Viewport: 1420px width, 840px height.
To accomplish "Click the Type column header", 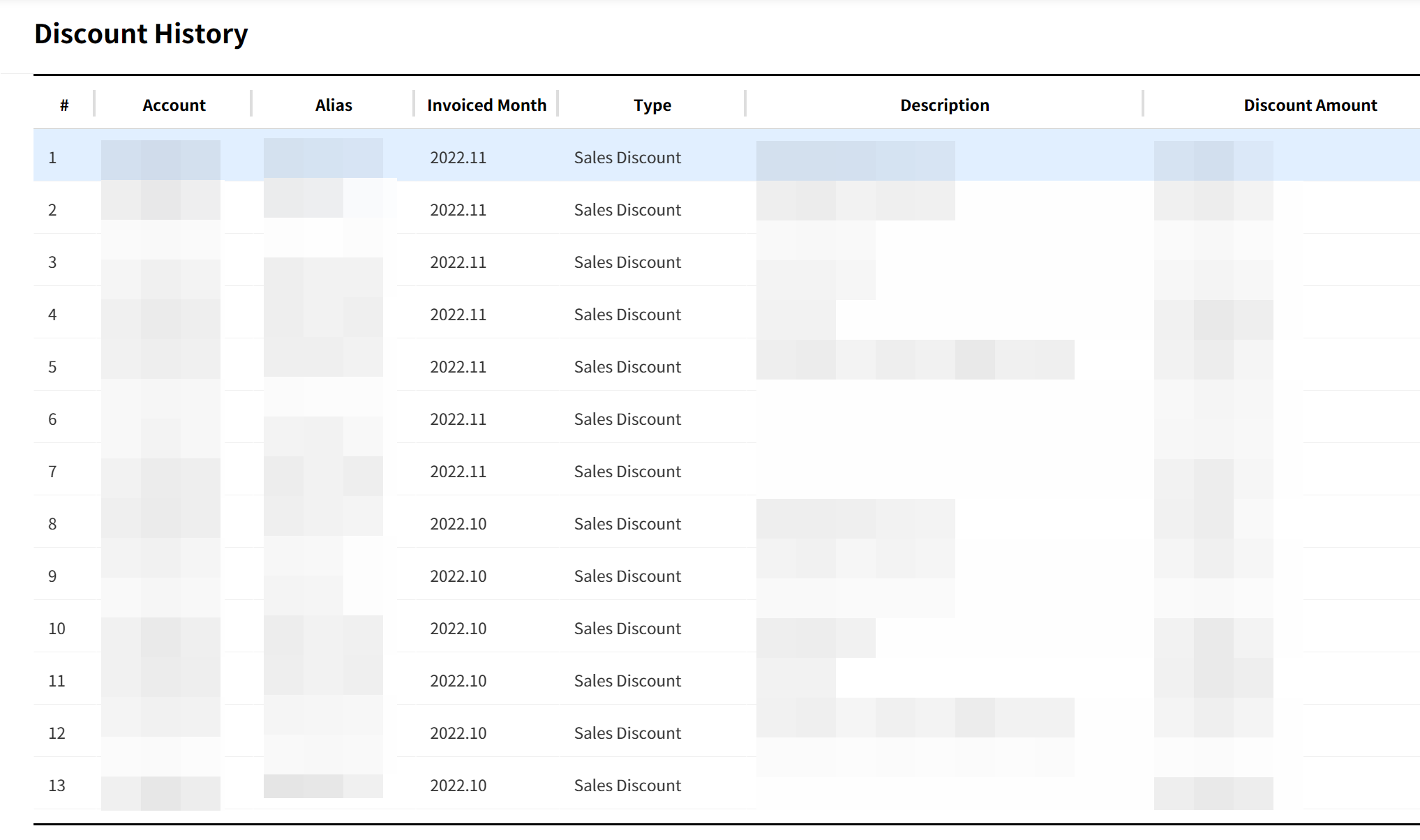I will pos(652,105).
